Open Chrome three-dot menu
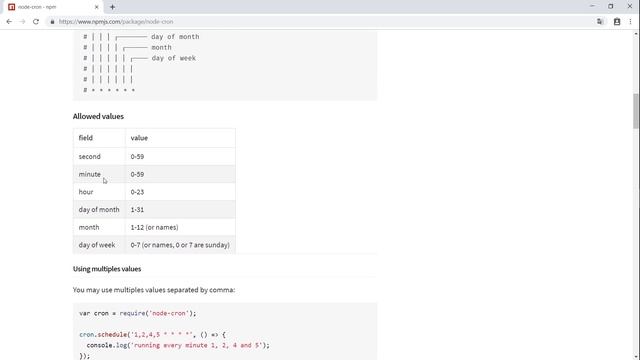This screenshot has width=640, height=360. tap(630, 22)
